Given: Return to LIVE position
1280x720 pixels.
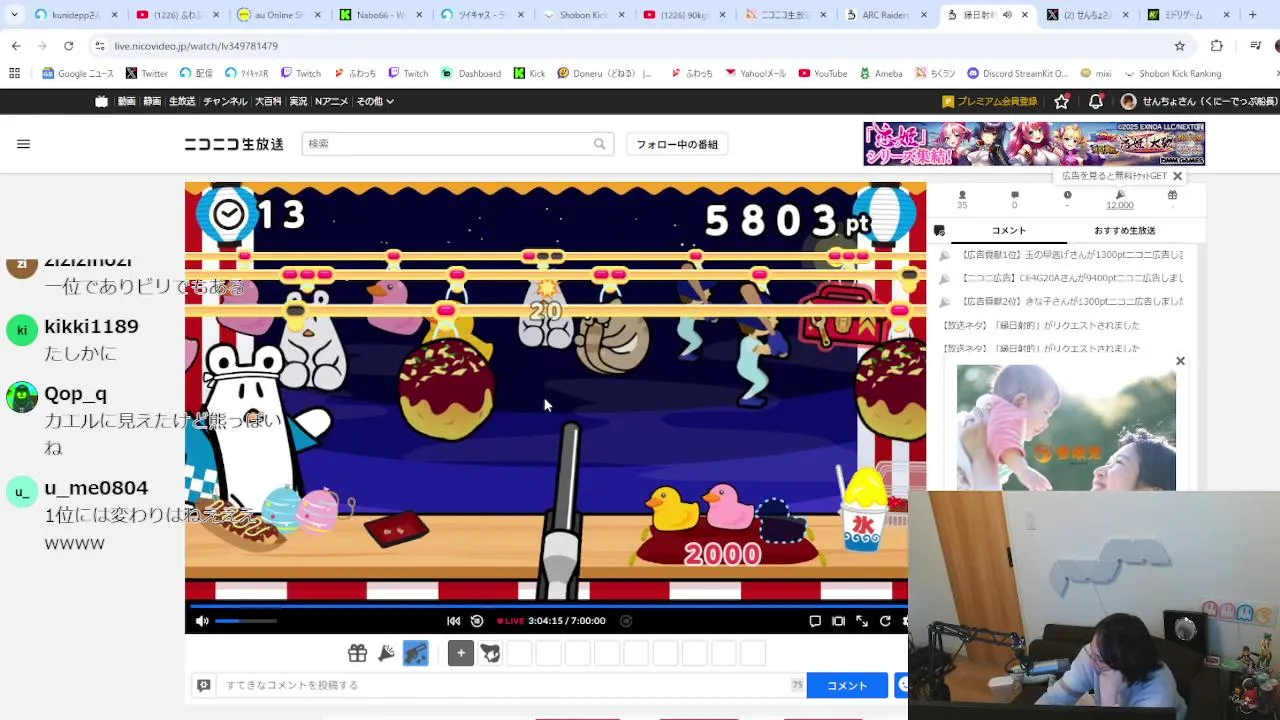Looking at the screenshot, I should coord(511,621).
